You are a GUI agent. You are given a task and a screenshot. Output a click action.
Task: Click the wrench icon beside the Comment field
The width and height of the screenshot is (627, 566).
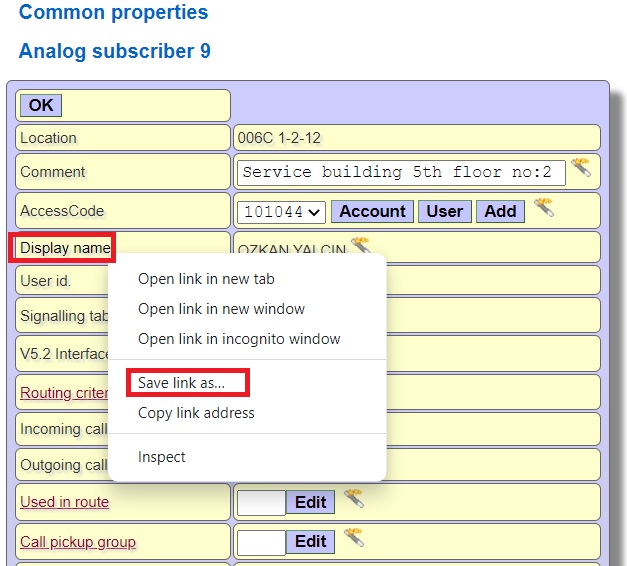(580, 168)
